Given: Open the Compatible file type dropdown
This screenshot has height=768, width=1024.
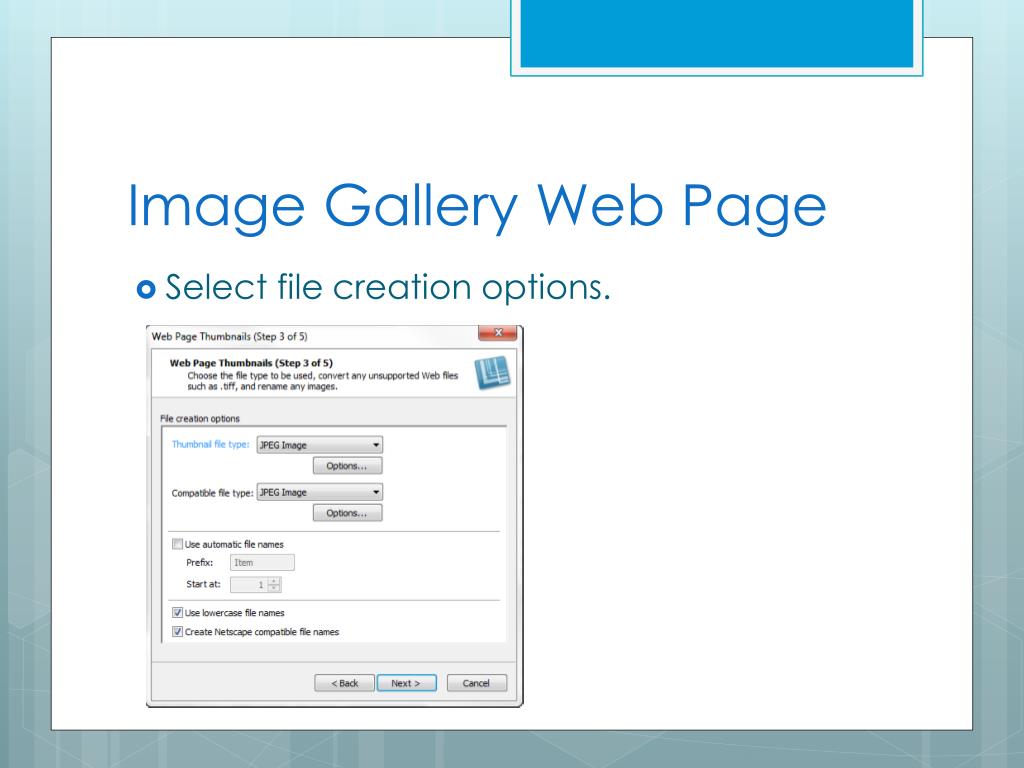Looking at the screenshot, I should click(319, 492).
